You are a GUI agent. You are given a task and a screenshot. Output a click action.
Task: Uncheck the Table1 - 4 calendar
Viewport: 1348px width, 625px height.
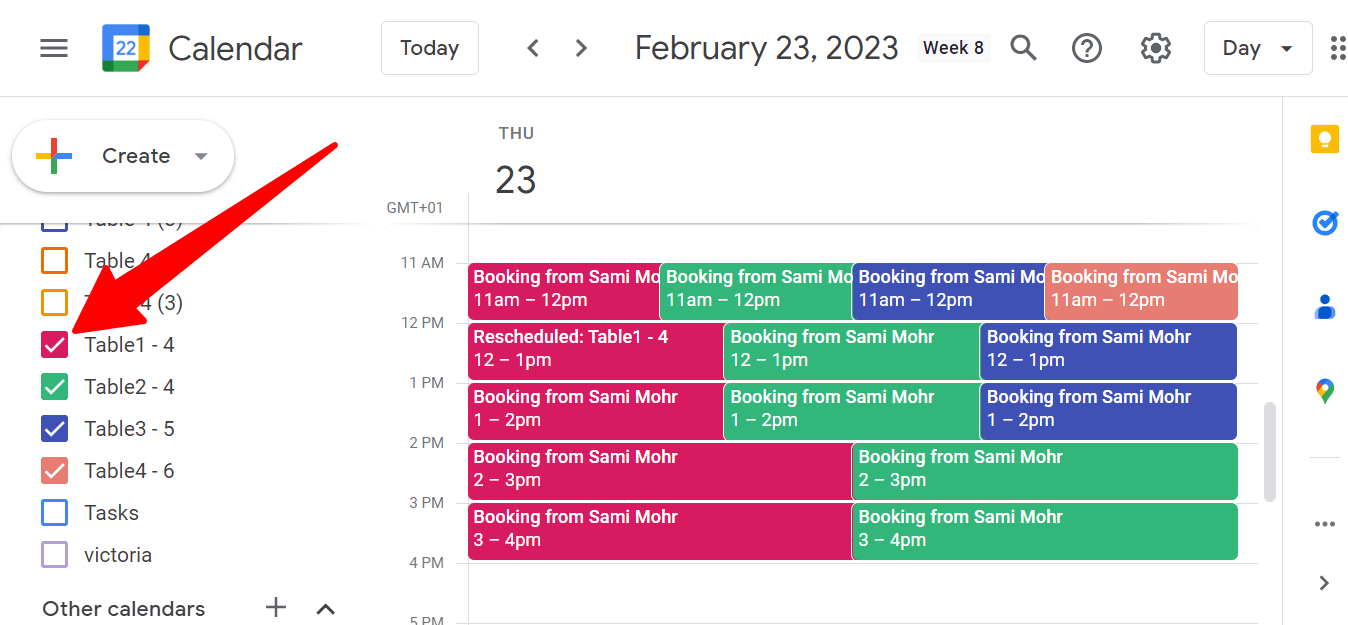(x=54, y=344)
